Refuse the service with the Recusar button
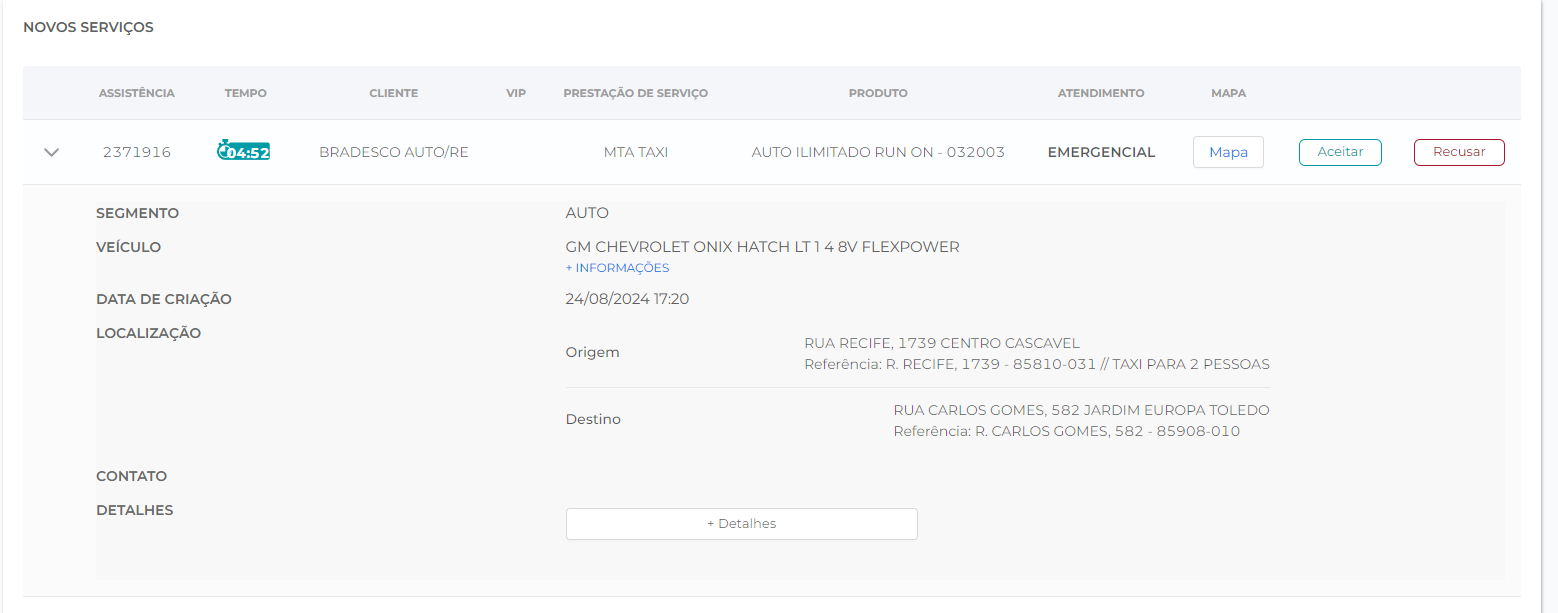The width and height of the screenshot is (1558, 613). pos(1459,152)
